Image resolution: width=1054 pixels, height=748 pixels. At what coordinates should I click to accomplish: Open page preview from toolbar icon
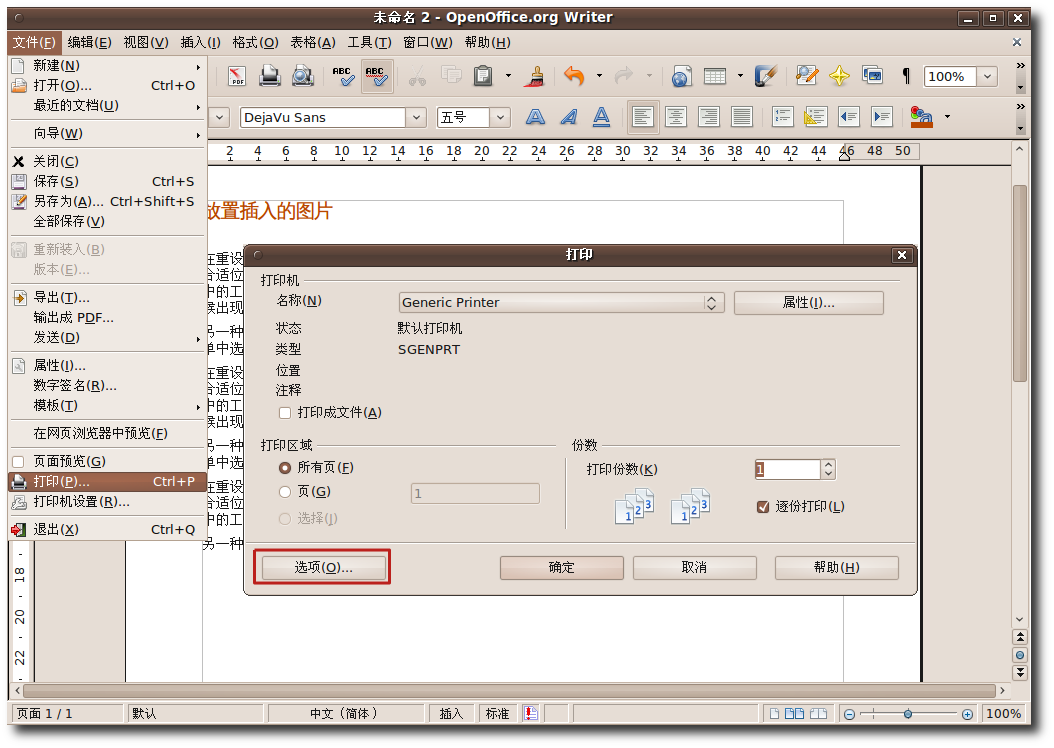tap(302, 76)
